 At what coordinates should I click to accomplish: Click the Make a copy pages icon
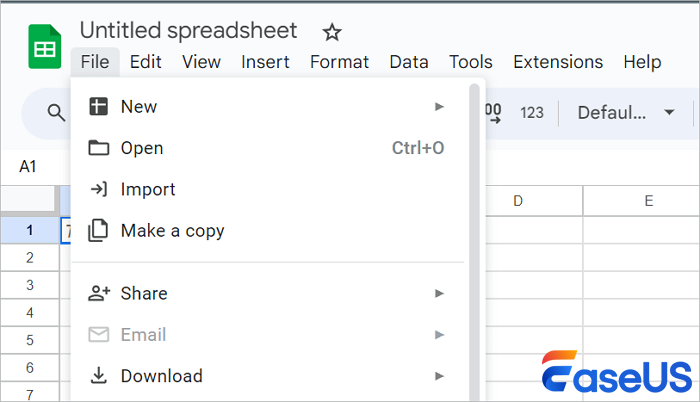tap(98, 230)
